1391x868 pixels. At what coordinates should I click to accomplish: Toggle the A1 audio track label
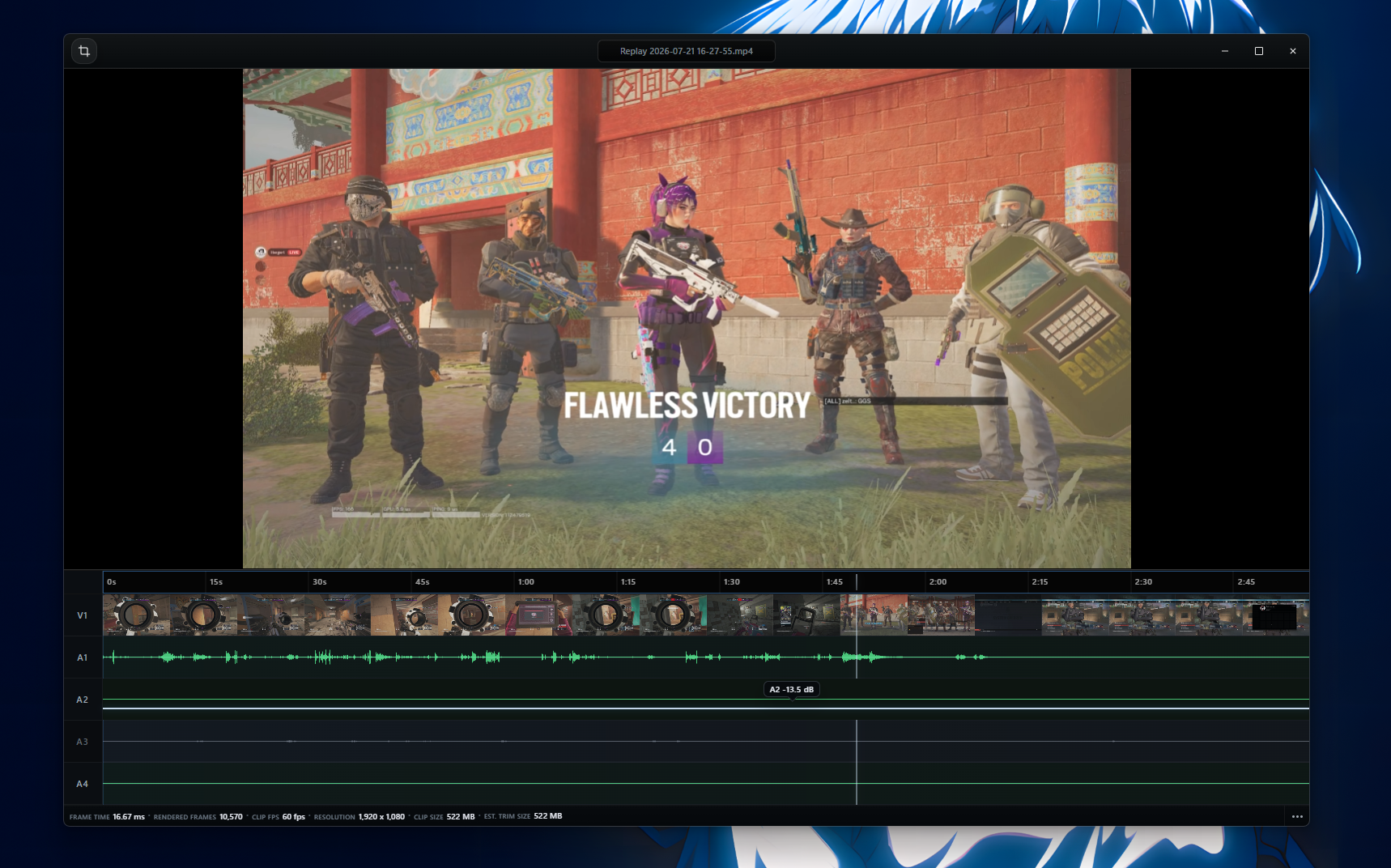coord(83,657)
